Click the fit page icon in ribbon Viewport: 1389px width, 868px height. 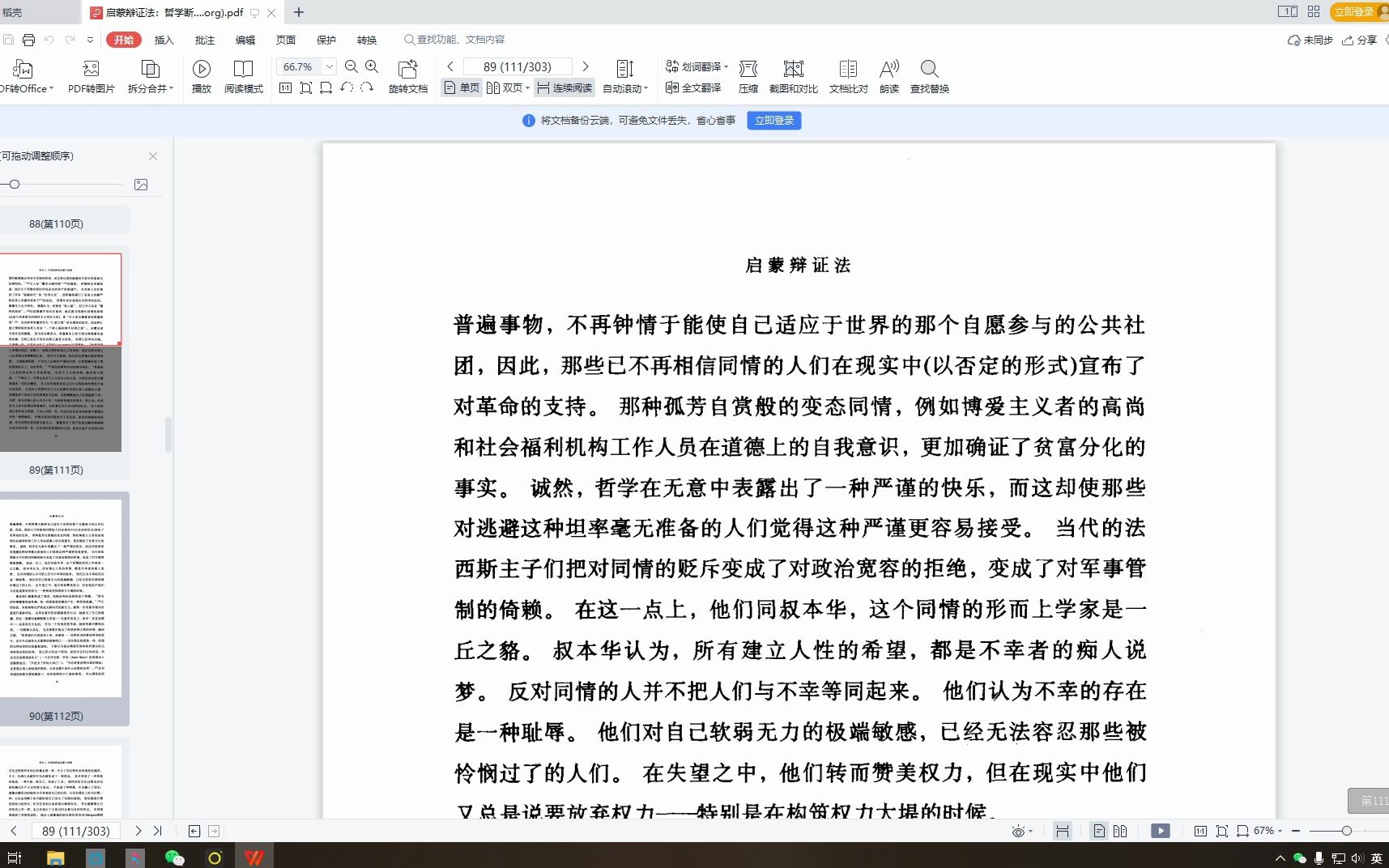tap(306, 87)
